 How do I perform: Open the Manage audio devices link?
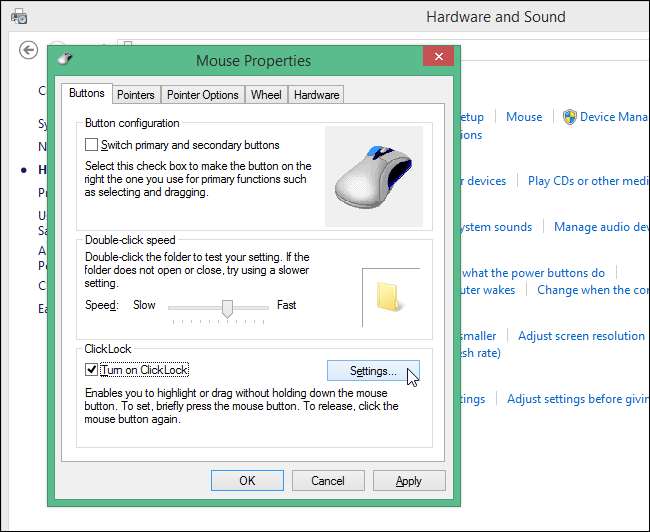click(600, 227)
